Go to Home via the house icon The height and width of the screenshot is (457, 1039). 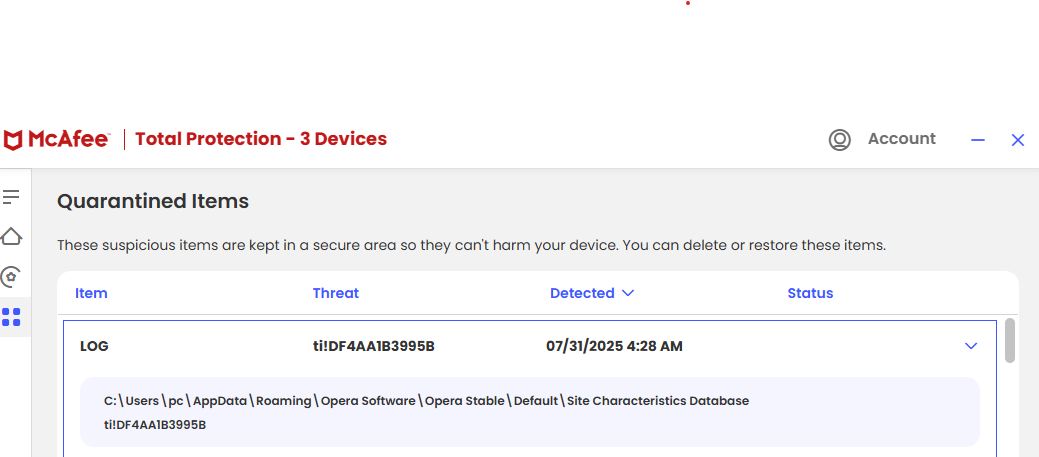(x=11, y=236)
